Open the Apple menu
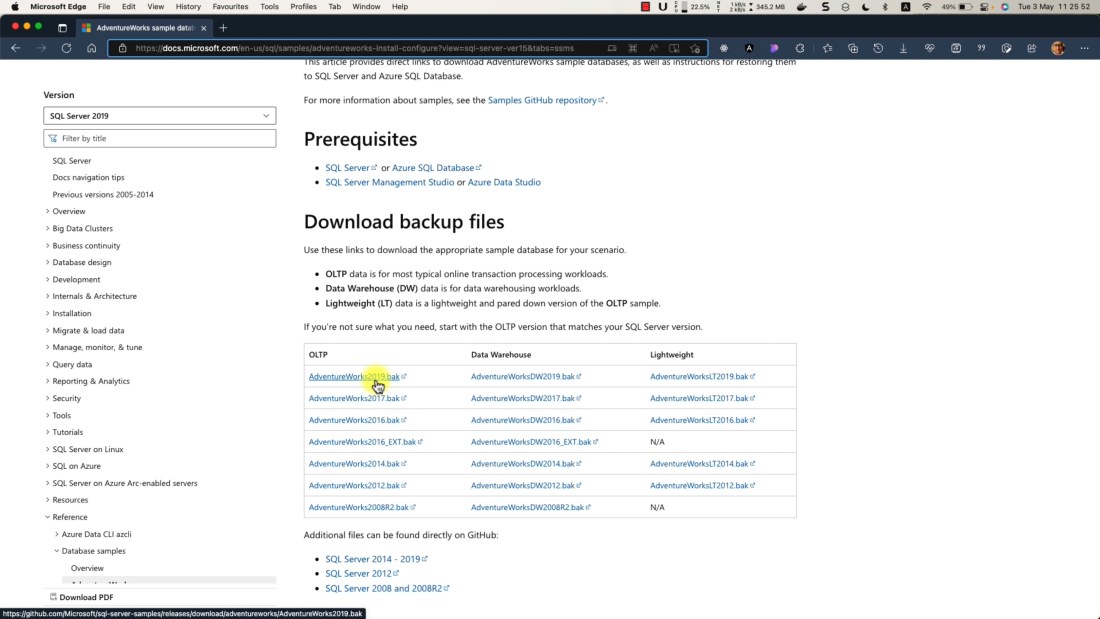 [x=15, y=6]
